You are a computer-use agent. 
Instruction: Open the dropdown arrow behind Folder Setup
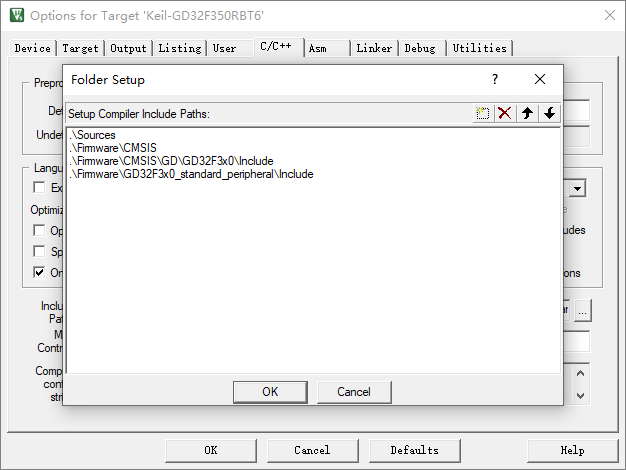tap(578, 188)
